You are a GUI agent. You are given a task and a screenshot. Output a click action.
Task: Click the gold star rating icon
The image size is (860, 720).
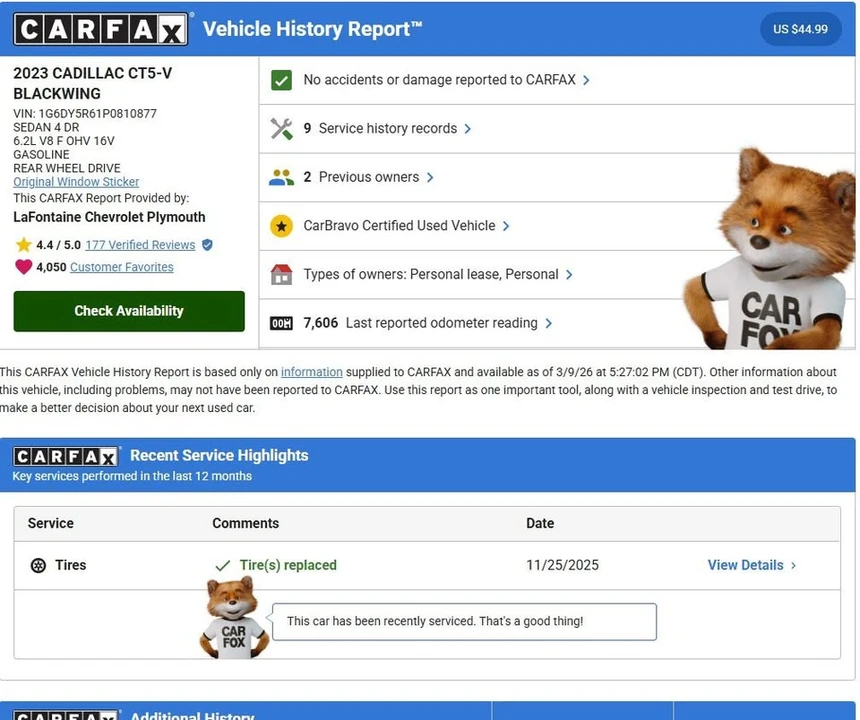coord(24,245)
